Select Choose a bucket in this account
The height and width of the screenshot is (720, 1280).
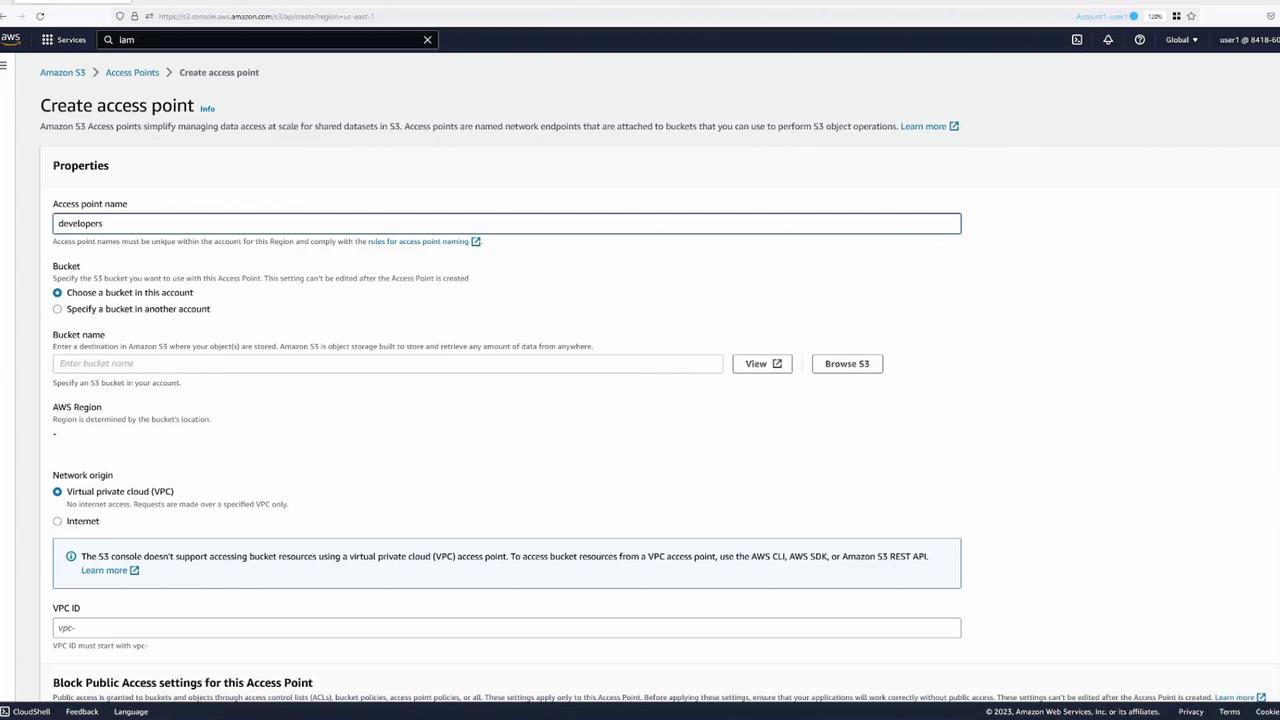tap(57, 293)
